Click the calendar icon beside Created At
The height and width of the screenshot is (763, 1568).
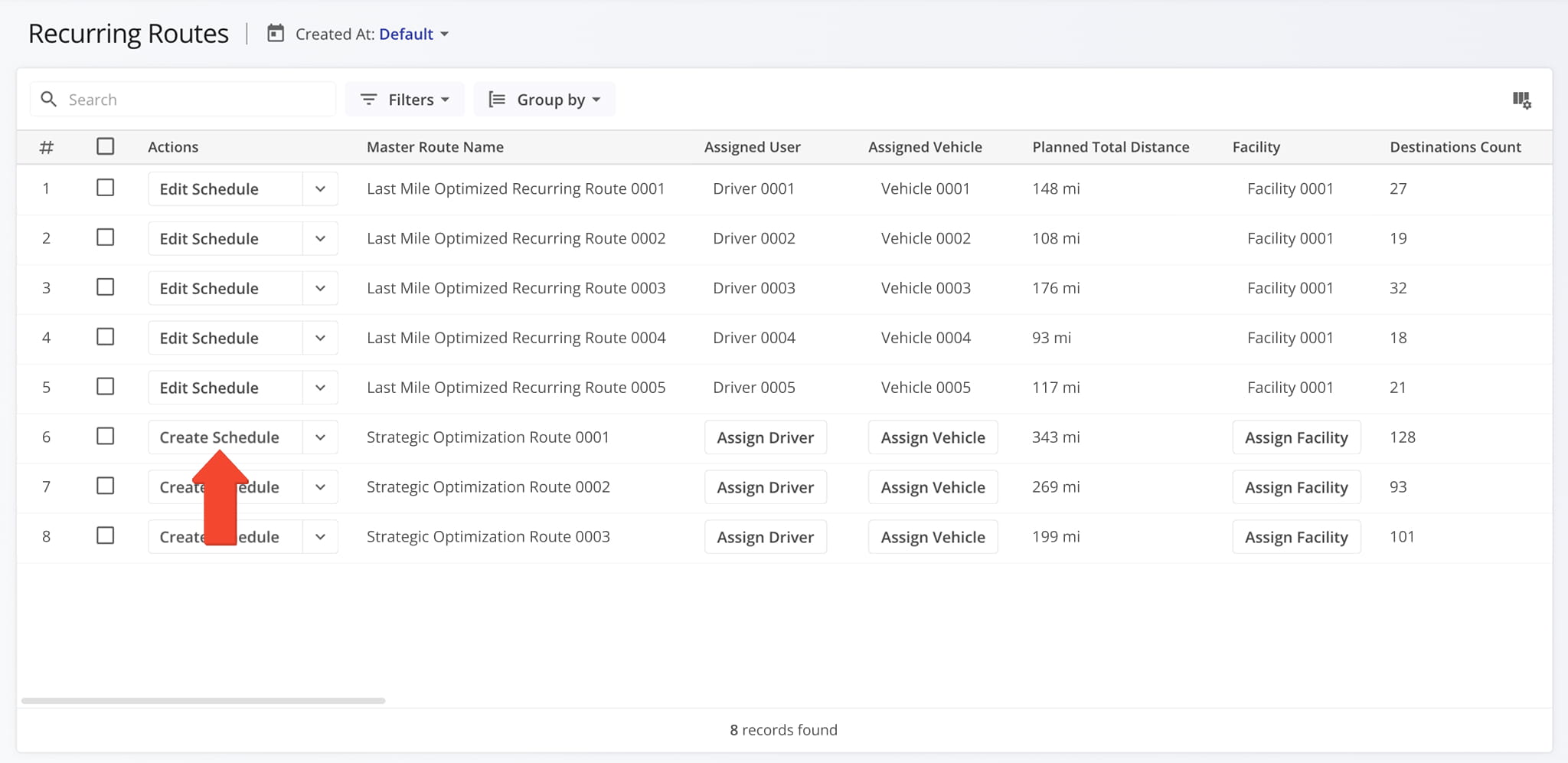click(x=276, y=34)
